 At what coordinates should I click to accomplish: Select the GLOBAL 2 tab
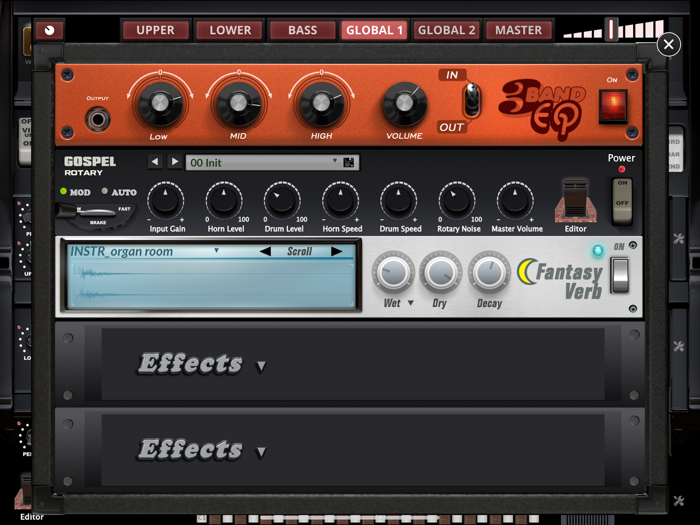tap(446, 30)
